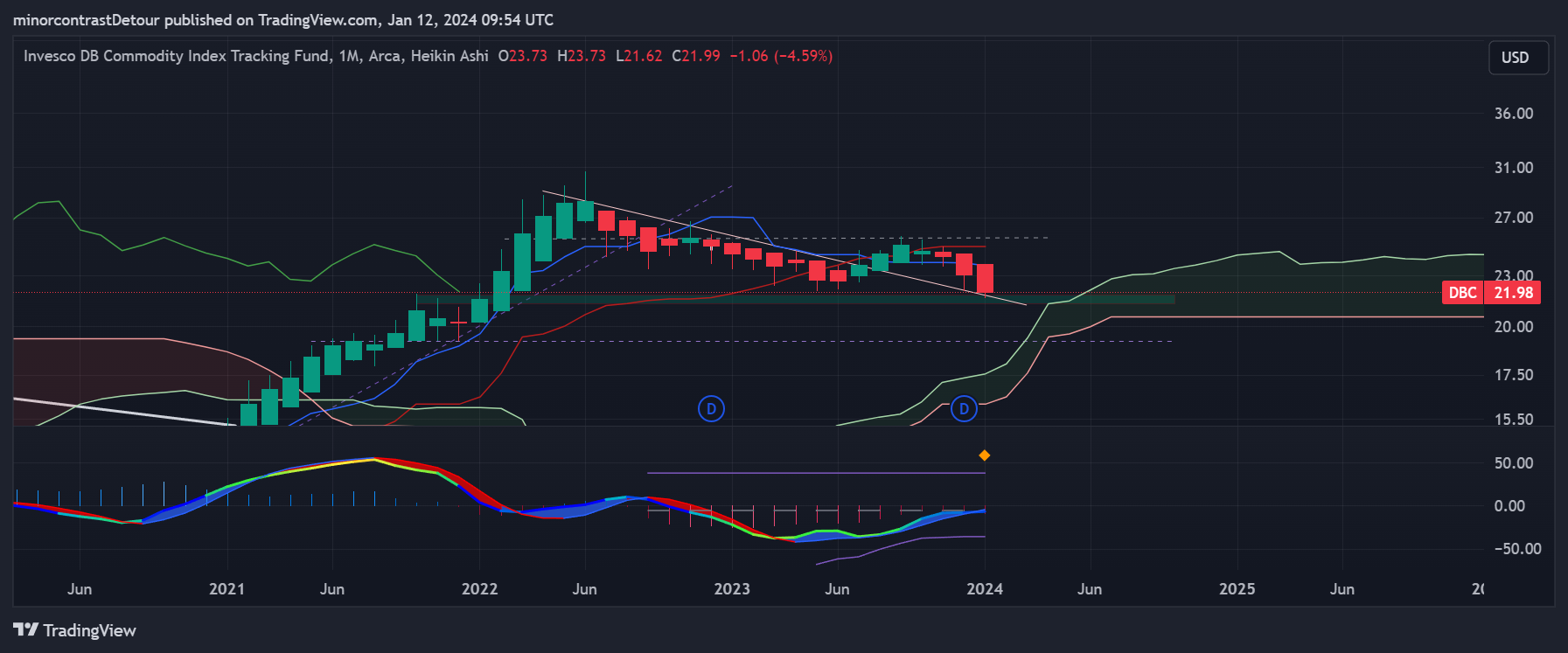Click the 27.00 price axis label
This screenshot has width=1568, height=653.
(x=1514, y=218)
